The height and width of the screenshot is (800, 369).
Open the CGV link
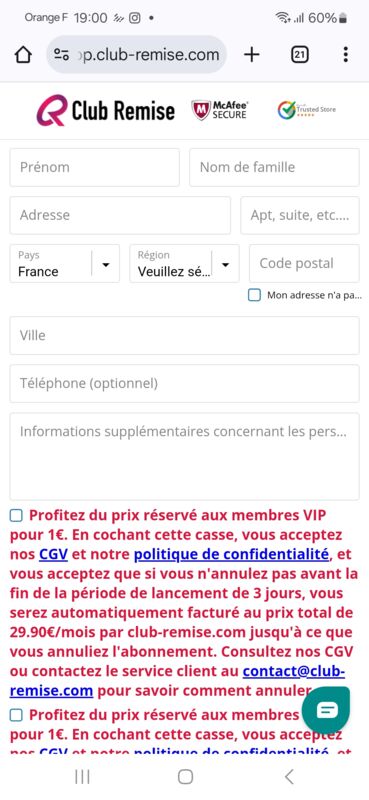[54, 554]
